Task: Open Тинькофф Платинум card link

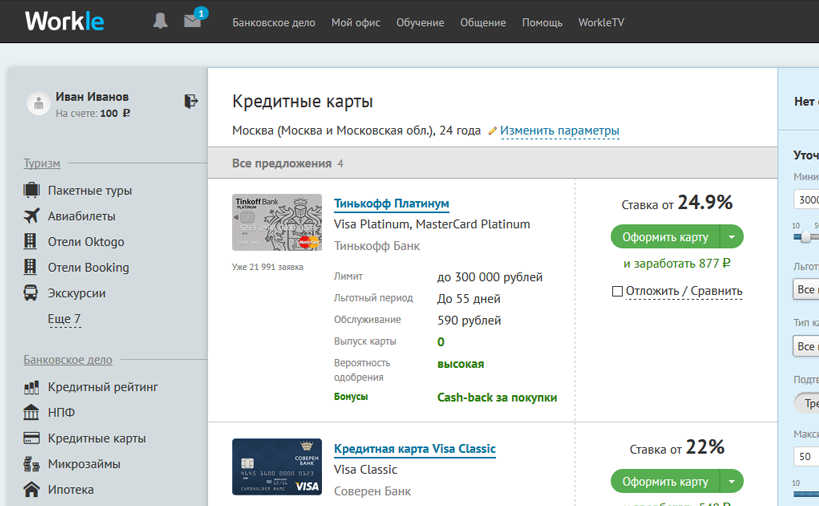Action: (x=391, y=203)
